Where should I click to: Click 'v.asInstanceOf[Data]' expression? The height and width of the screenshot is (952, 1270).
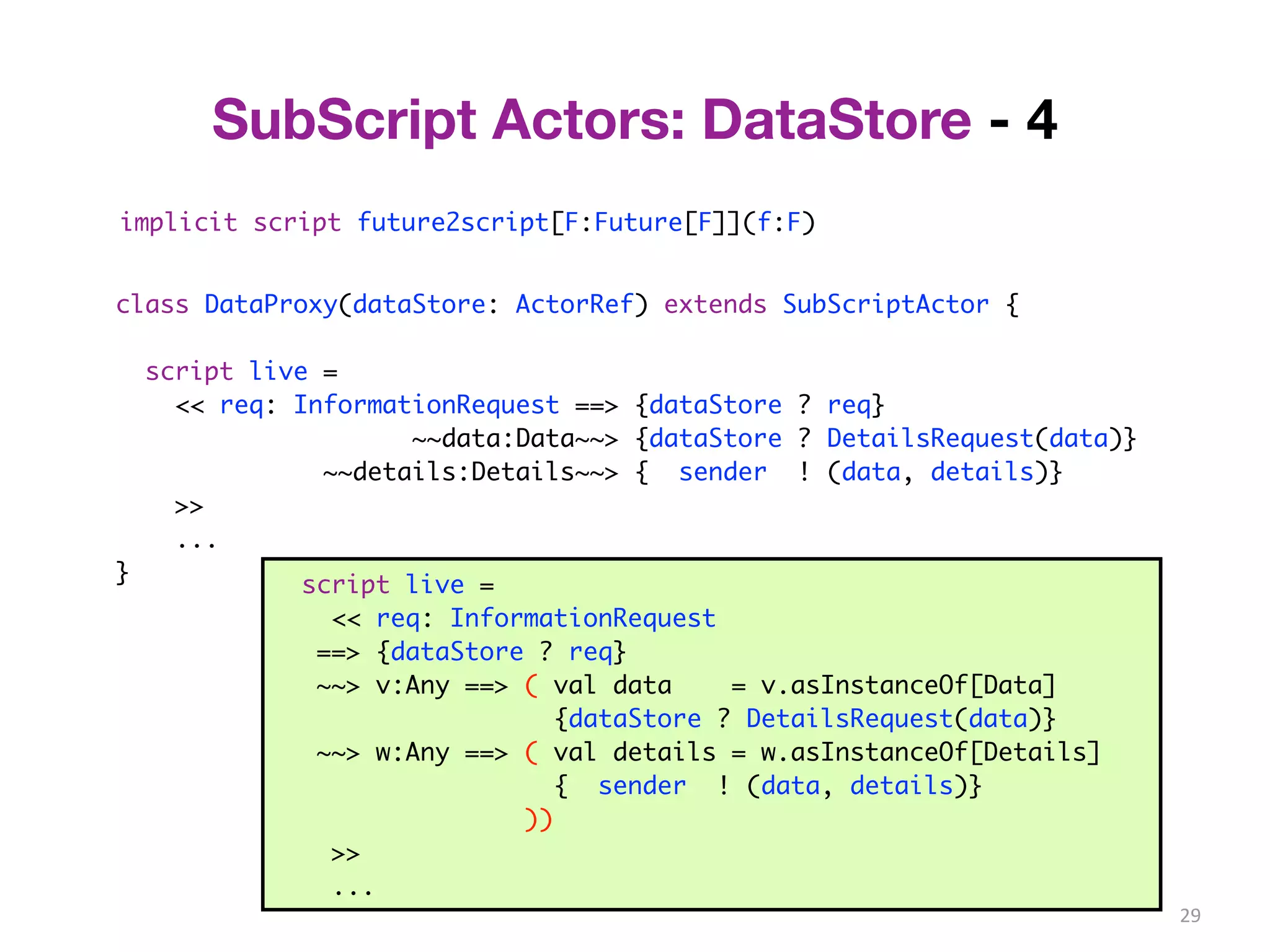pyautogui.click(x=907, y=686)
